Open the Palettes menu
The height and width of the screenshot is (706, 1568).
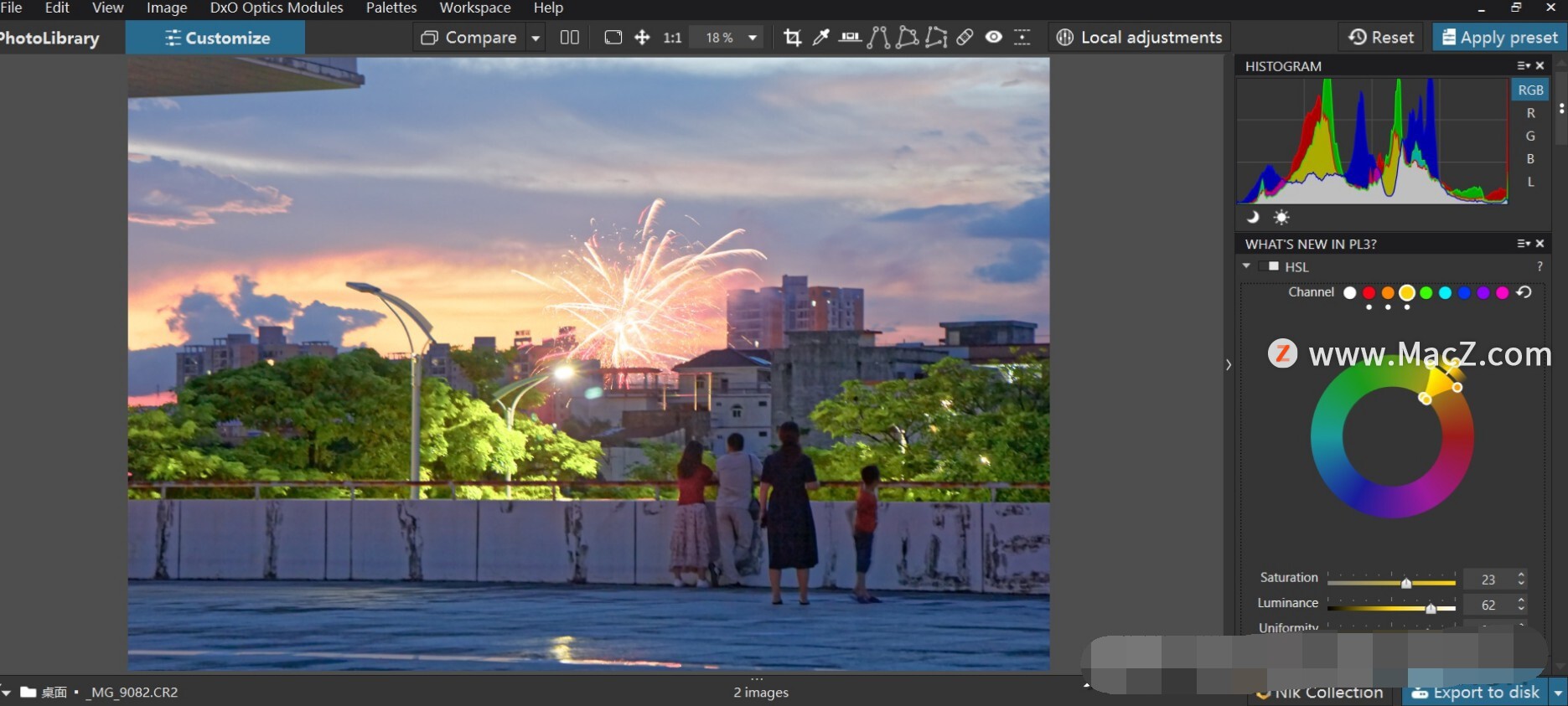point(391,8)
